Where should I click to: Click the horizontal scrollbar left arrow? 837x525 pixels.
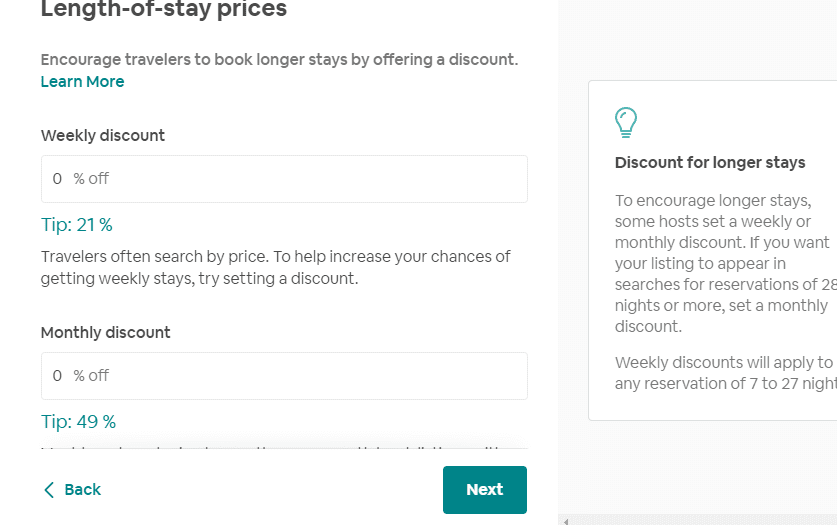[565, 521]
